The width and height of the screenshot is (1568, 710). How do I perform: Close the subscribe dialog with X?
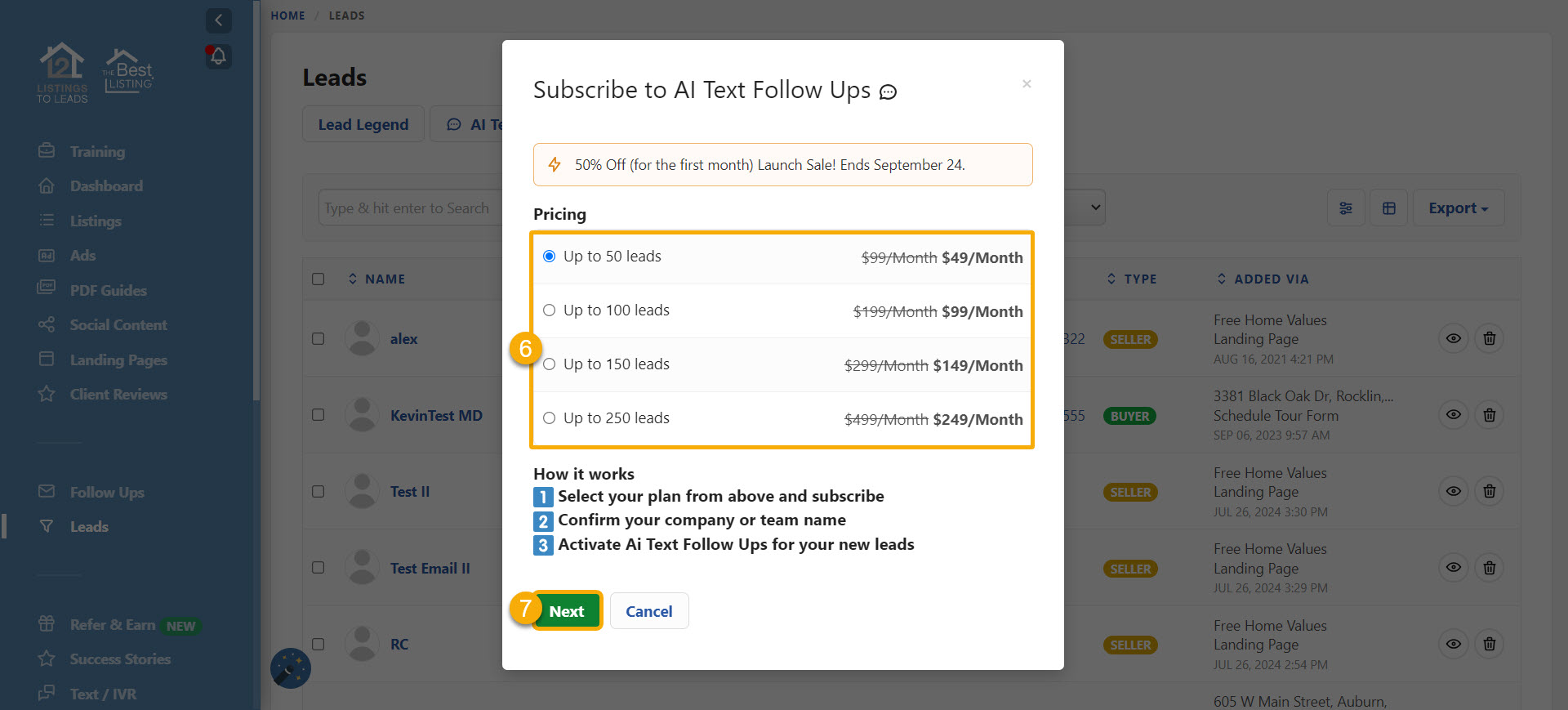(1027, 84)
